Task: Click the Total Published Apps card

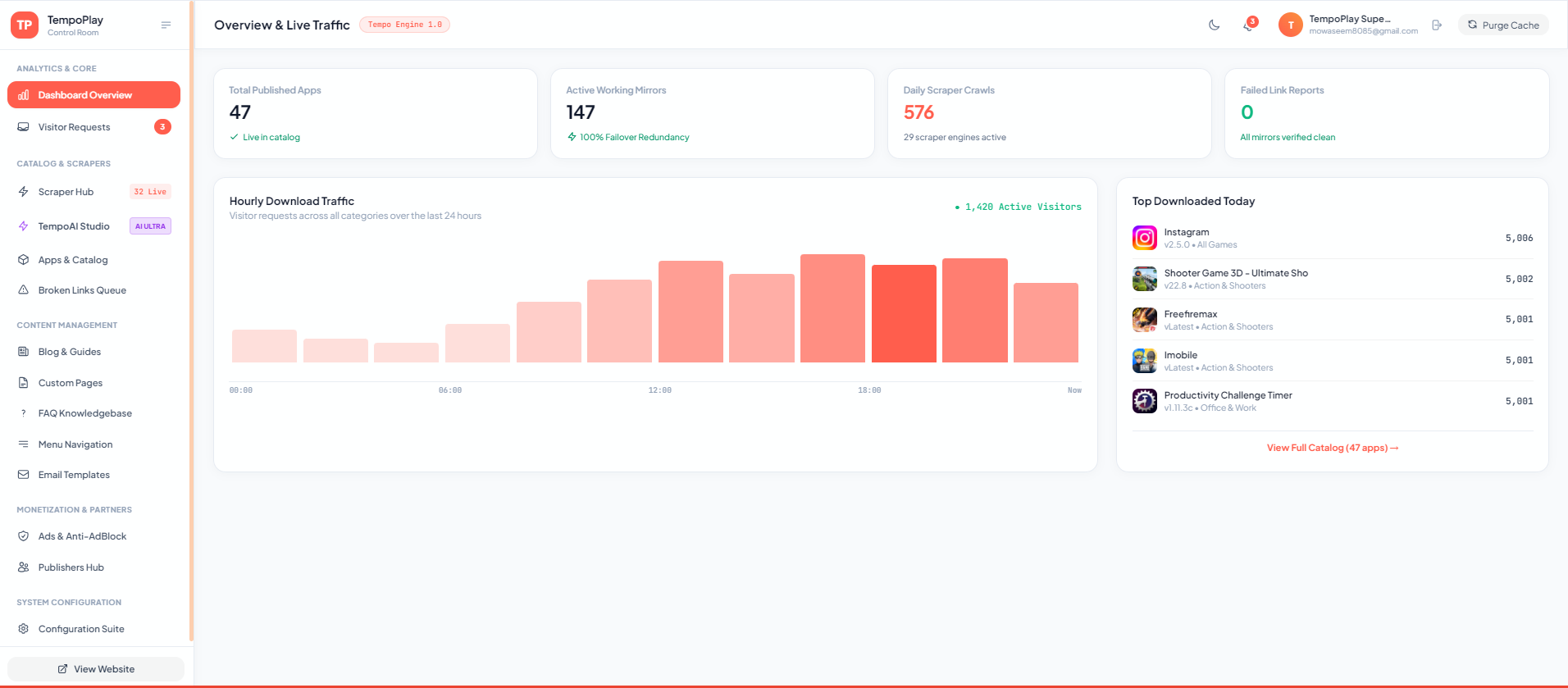Action: (376, 113)
